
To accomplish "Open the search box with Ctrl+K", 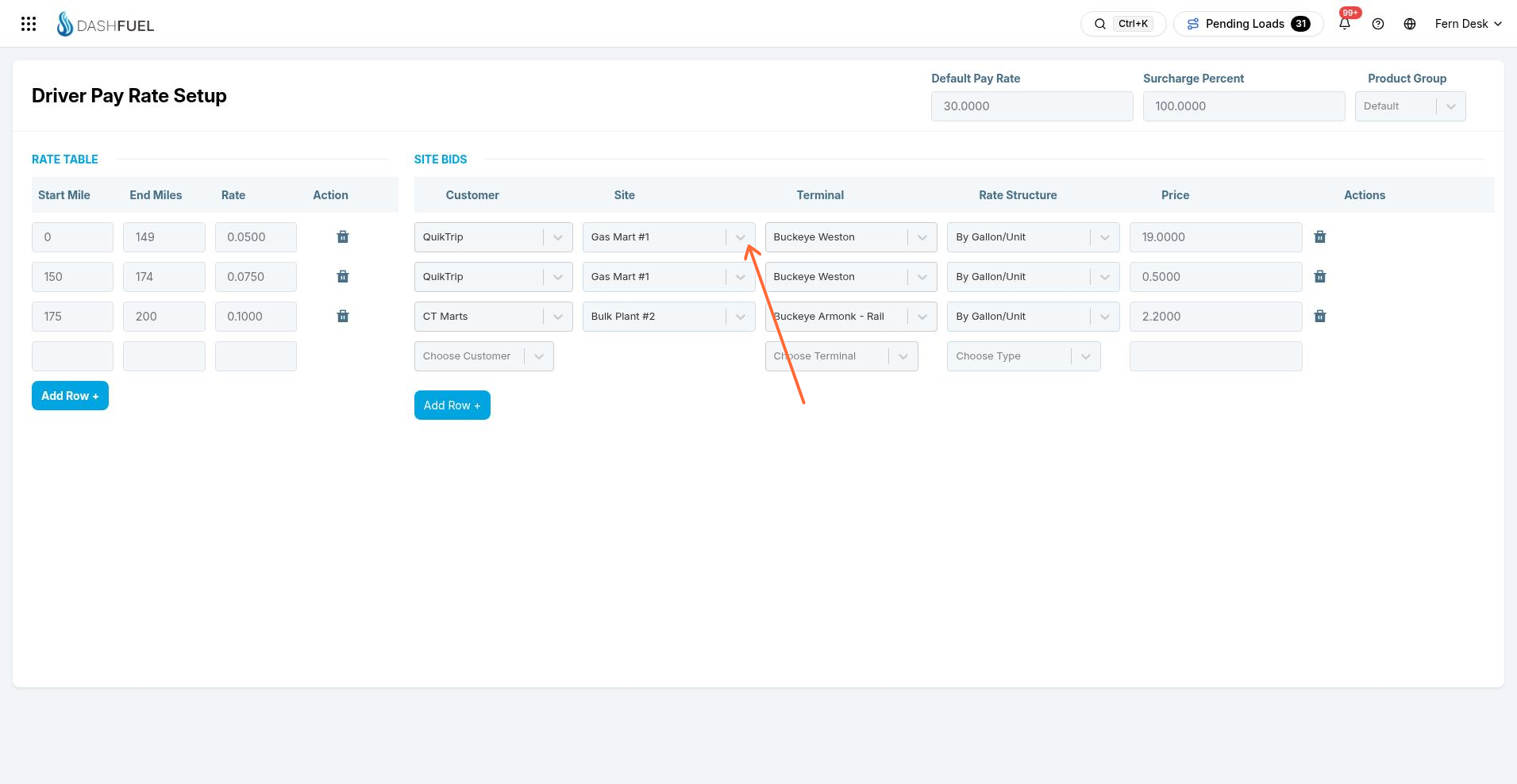I will pos(1122,24).
